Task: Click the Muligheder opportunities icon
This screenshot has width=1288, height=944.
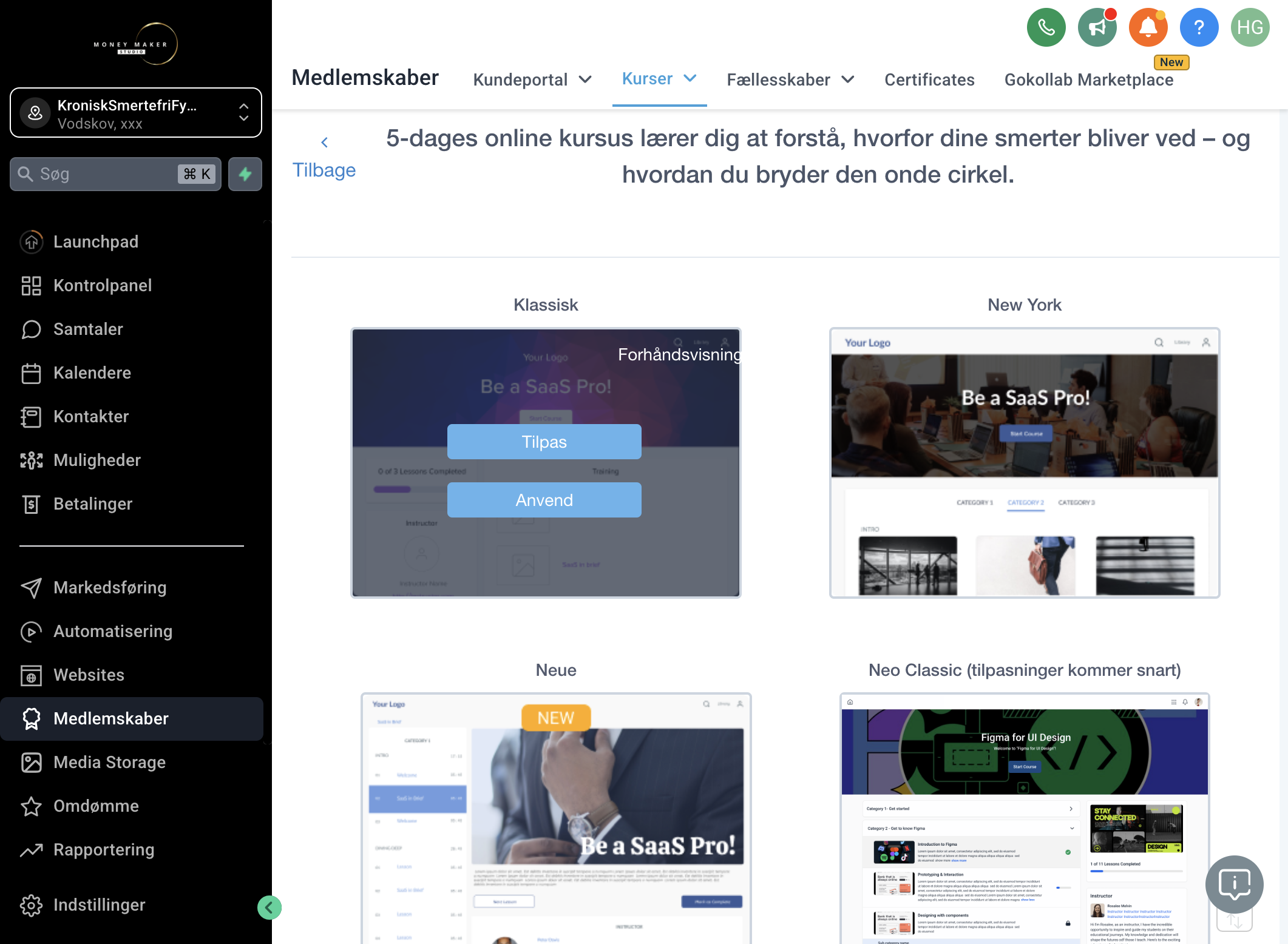Action: 31,460
